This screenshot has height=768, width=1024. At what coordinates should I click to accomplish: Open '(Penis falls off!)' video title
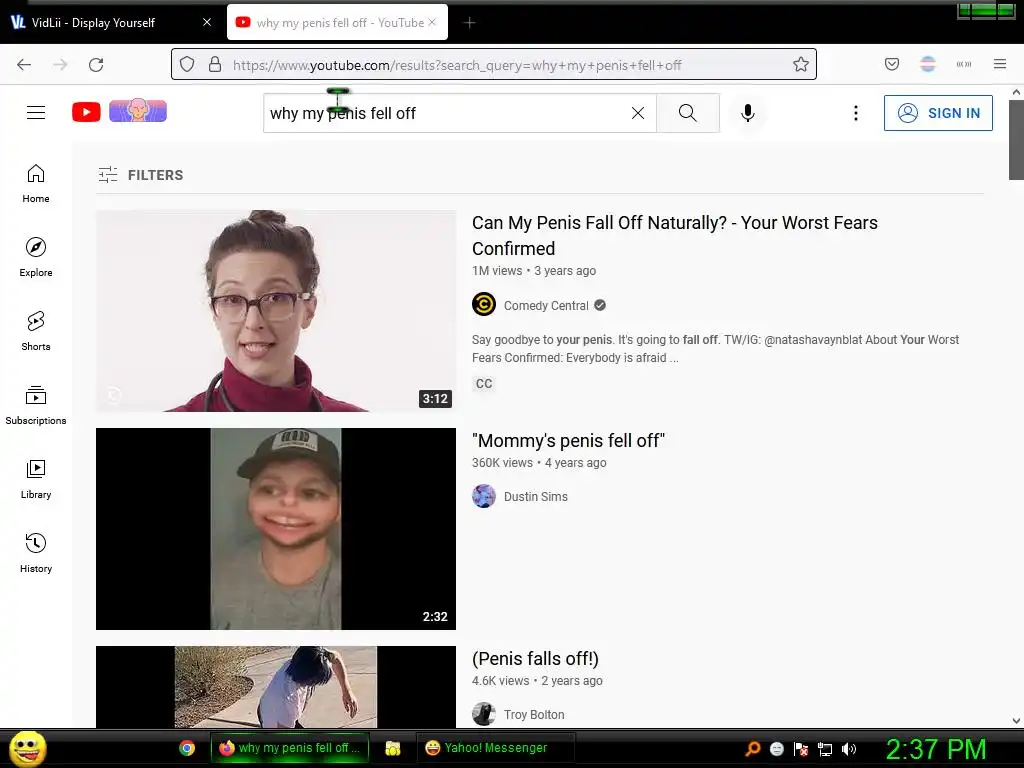point(536,659)
